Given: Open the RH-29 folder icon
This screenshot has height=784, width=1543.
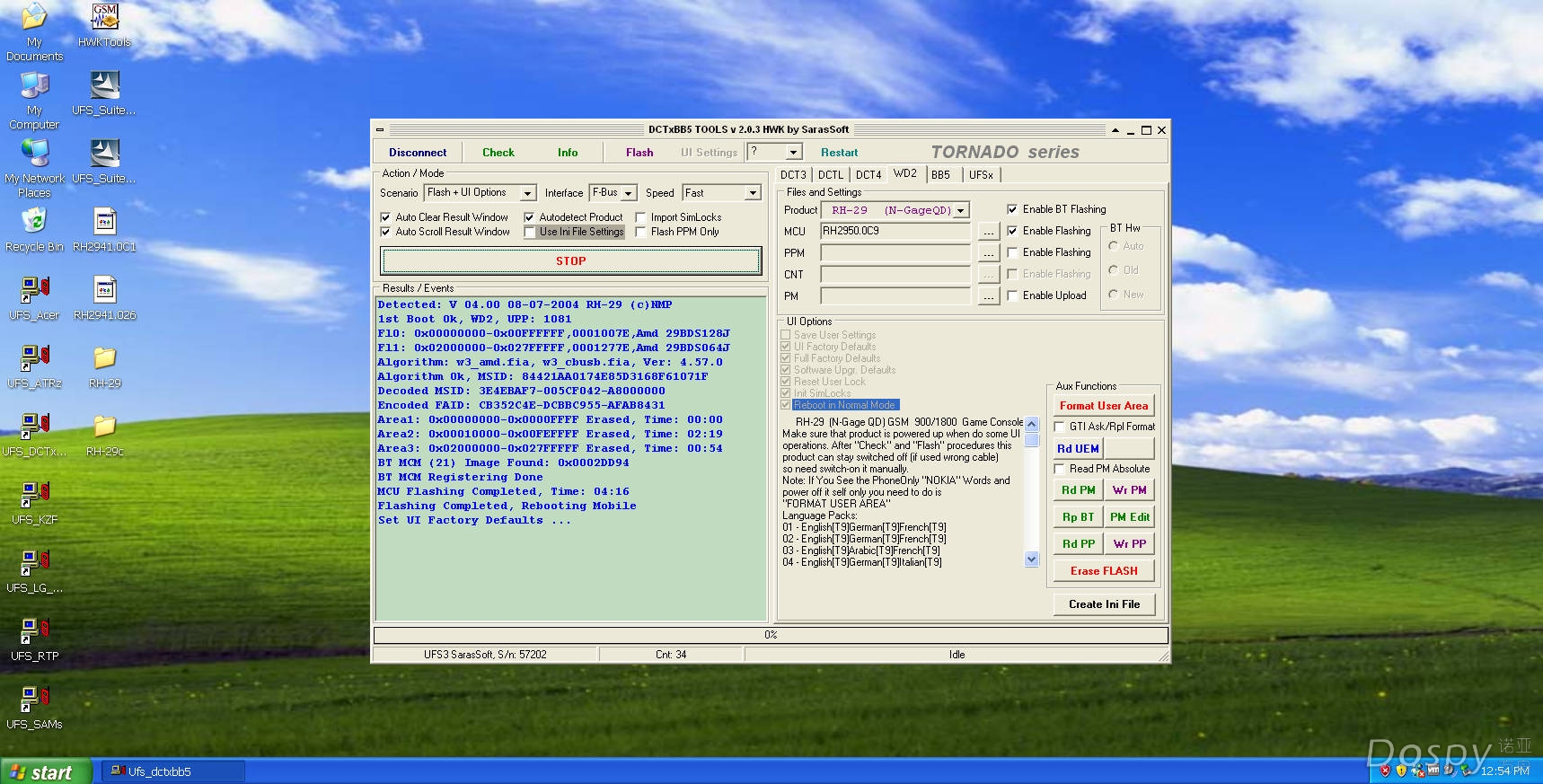Looking at the screenshot, I should [x=104, y=366].
